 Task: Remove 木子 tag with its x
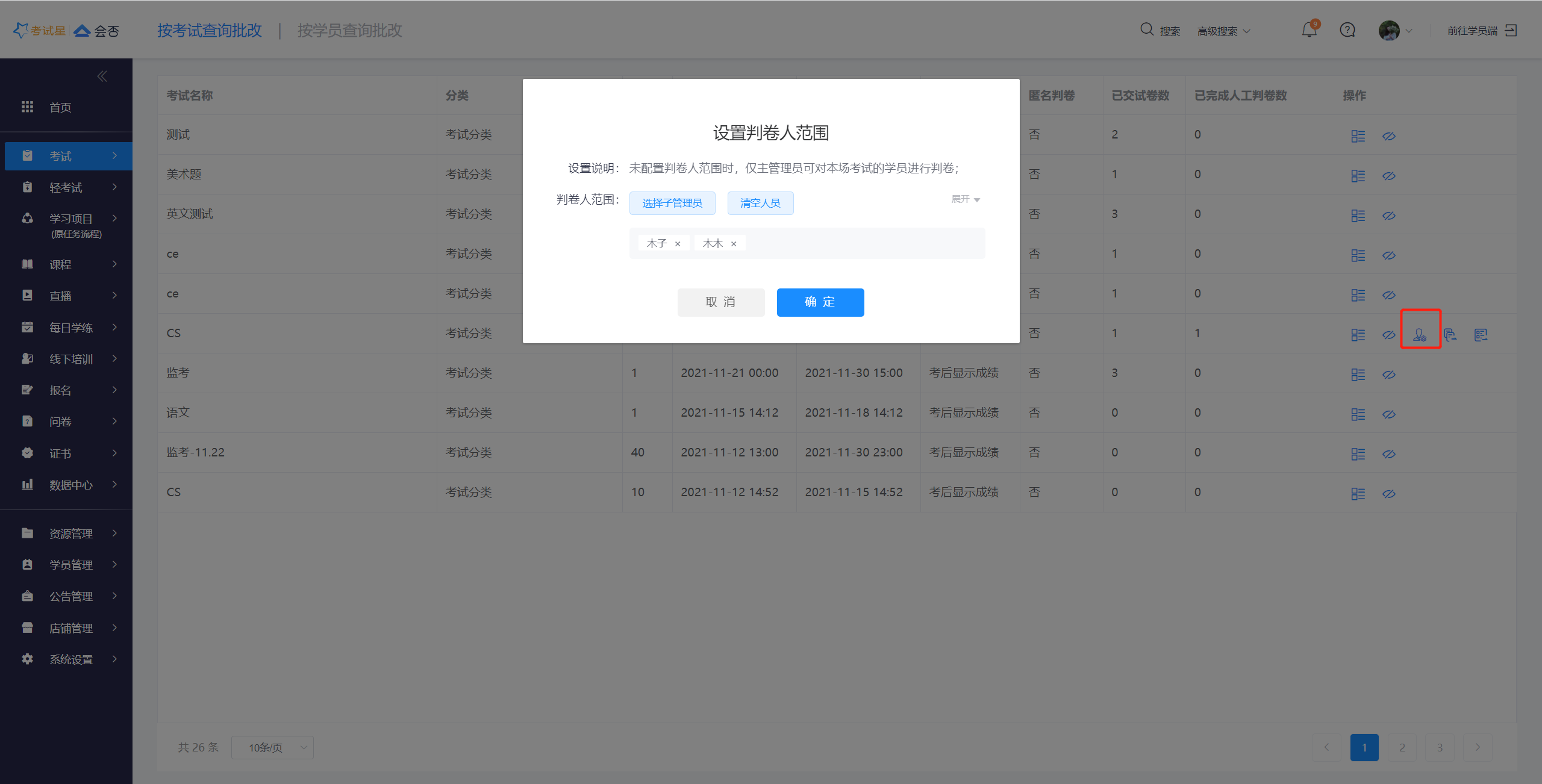(x=678, y=244)
